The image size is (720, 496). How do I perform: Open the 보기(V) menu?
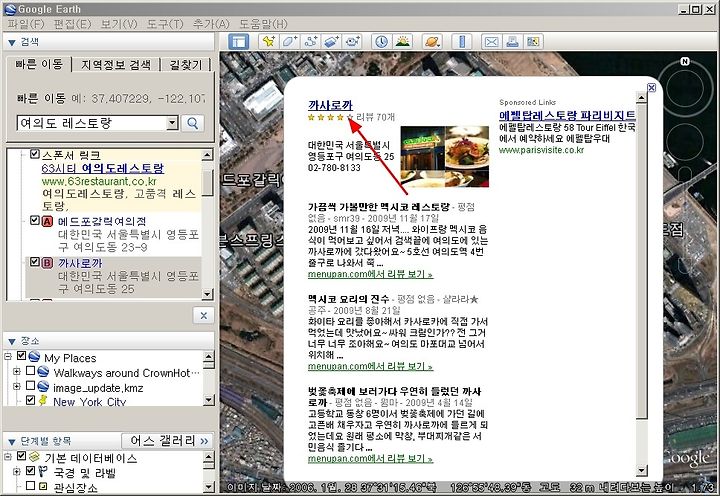[x=119, y=23]
